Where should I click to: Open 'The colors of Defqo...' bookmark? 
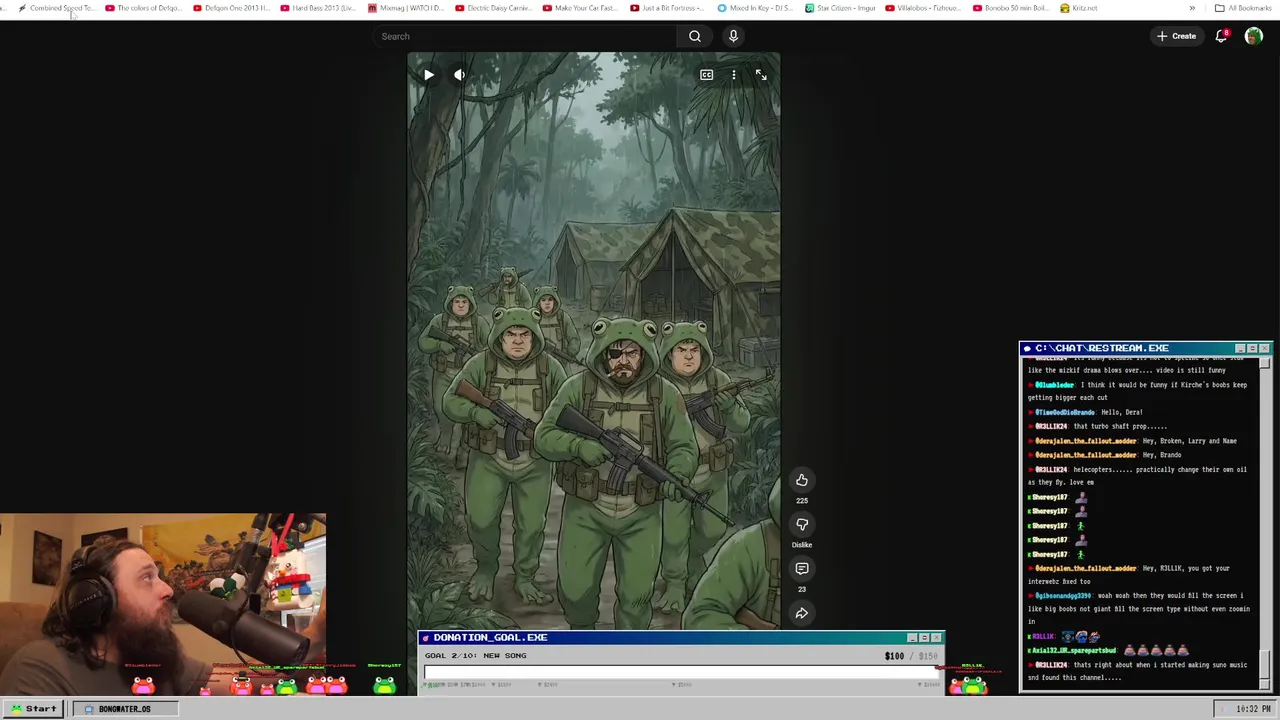144,8
